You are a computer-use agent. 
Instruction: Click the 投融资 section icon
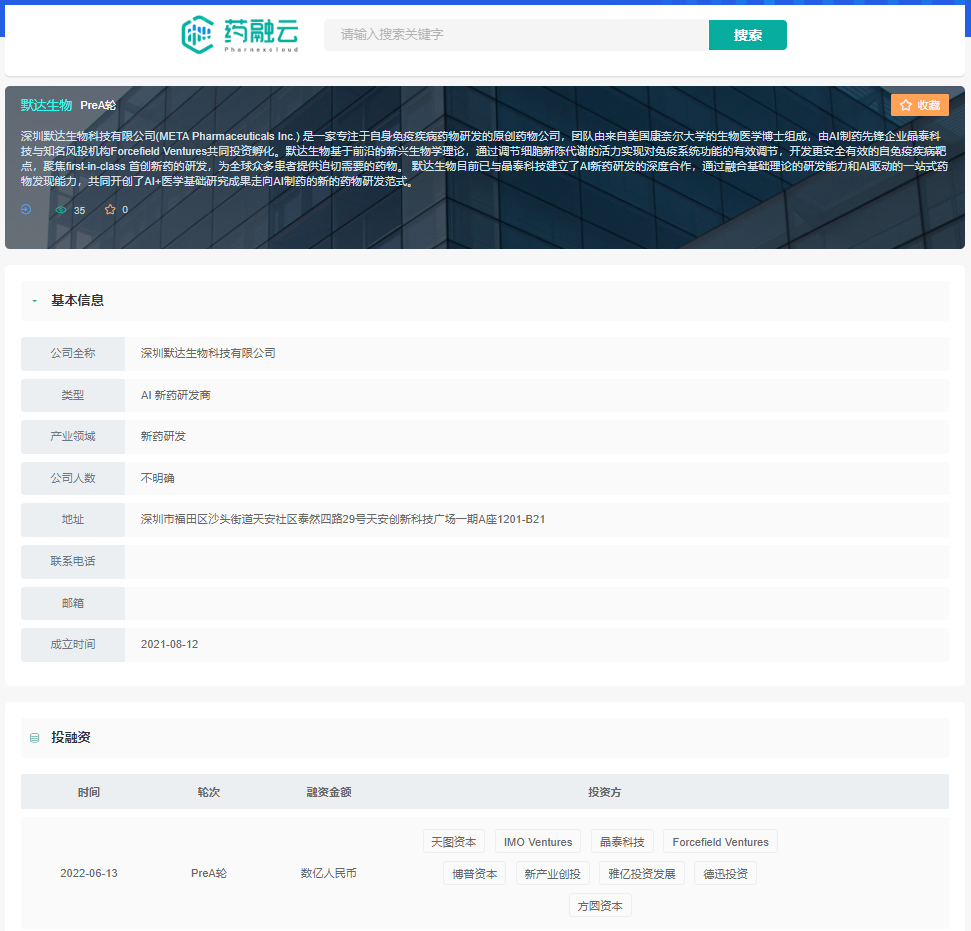(35, 738)
